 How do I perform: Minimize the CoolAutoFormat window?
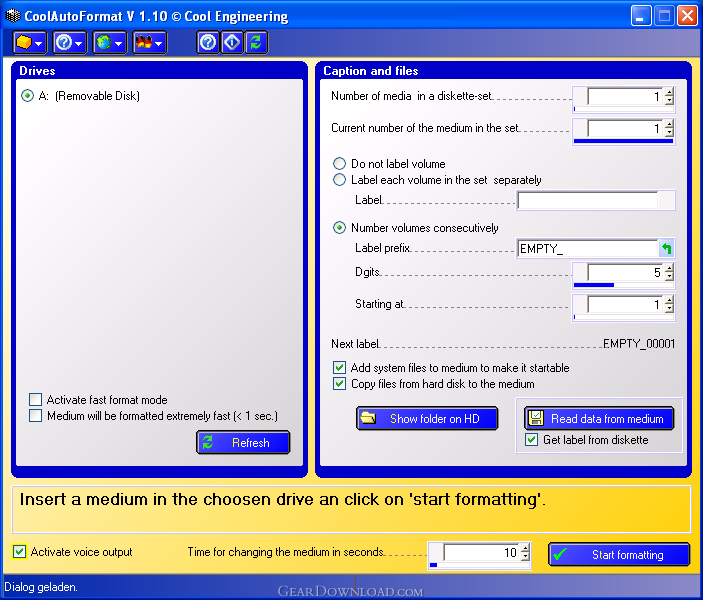click(640, 17)
